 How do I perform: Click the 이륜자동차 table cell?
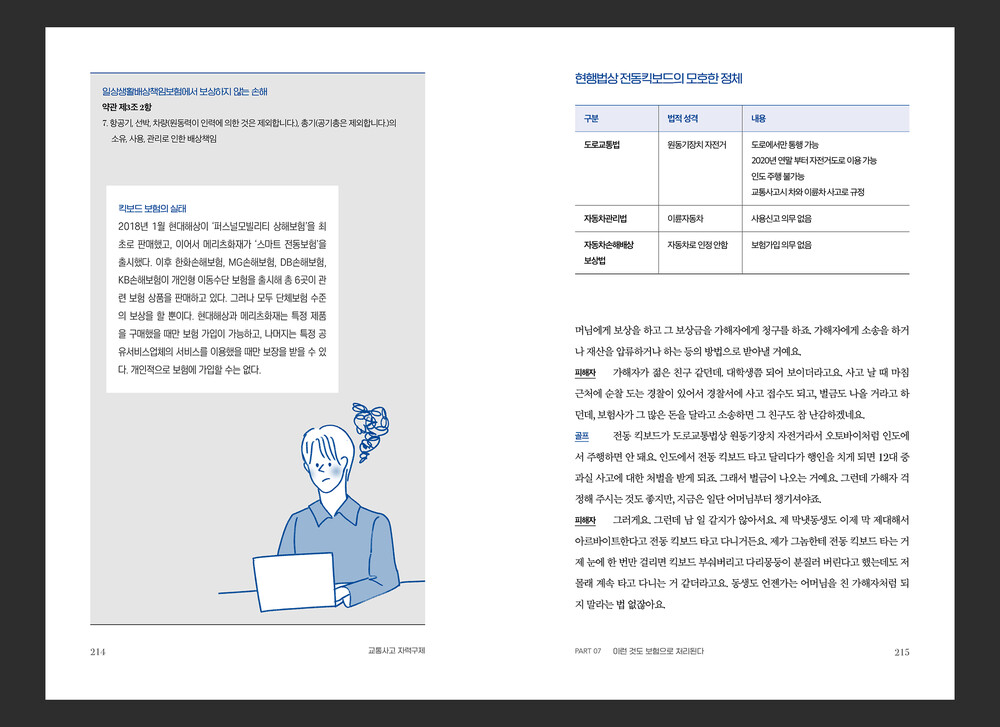(686, 218)
